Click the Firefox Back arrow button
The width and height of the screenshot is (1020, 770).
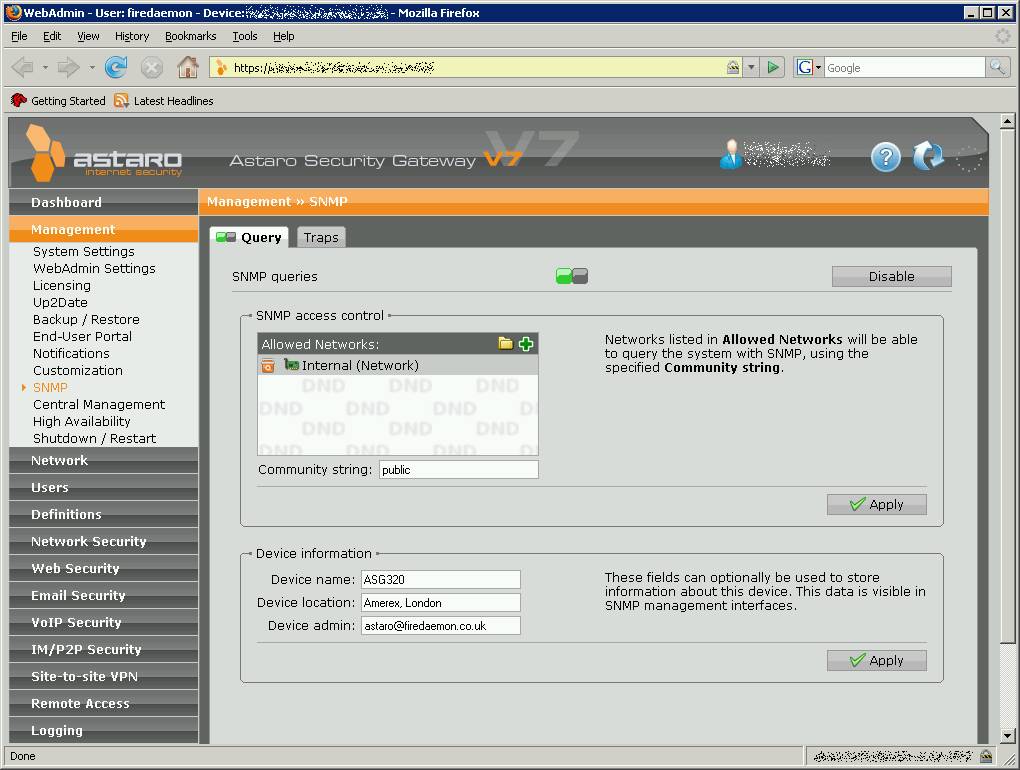pyautogui.click(x=22, y=67)
